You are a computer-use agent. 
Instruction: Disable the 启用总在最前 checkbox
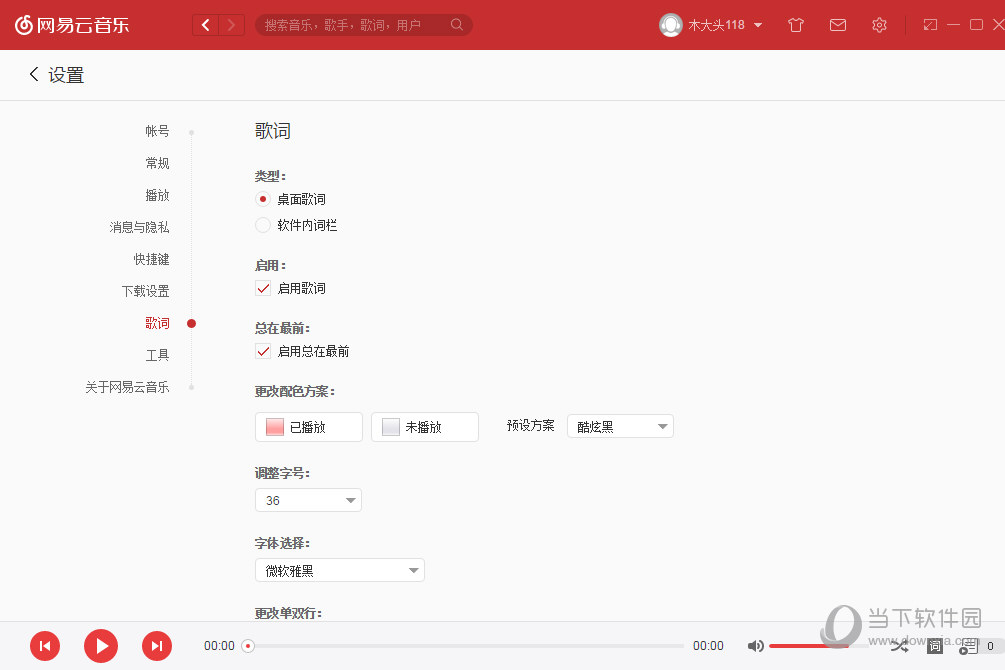[262, 351]
